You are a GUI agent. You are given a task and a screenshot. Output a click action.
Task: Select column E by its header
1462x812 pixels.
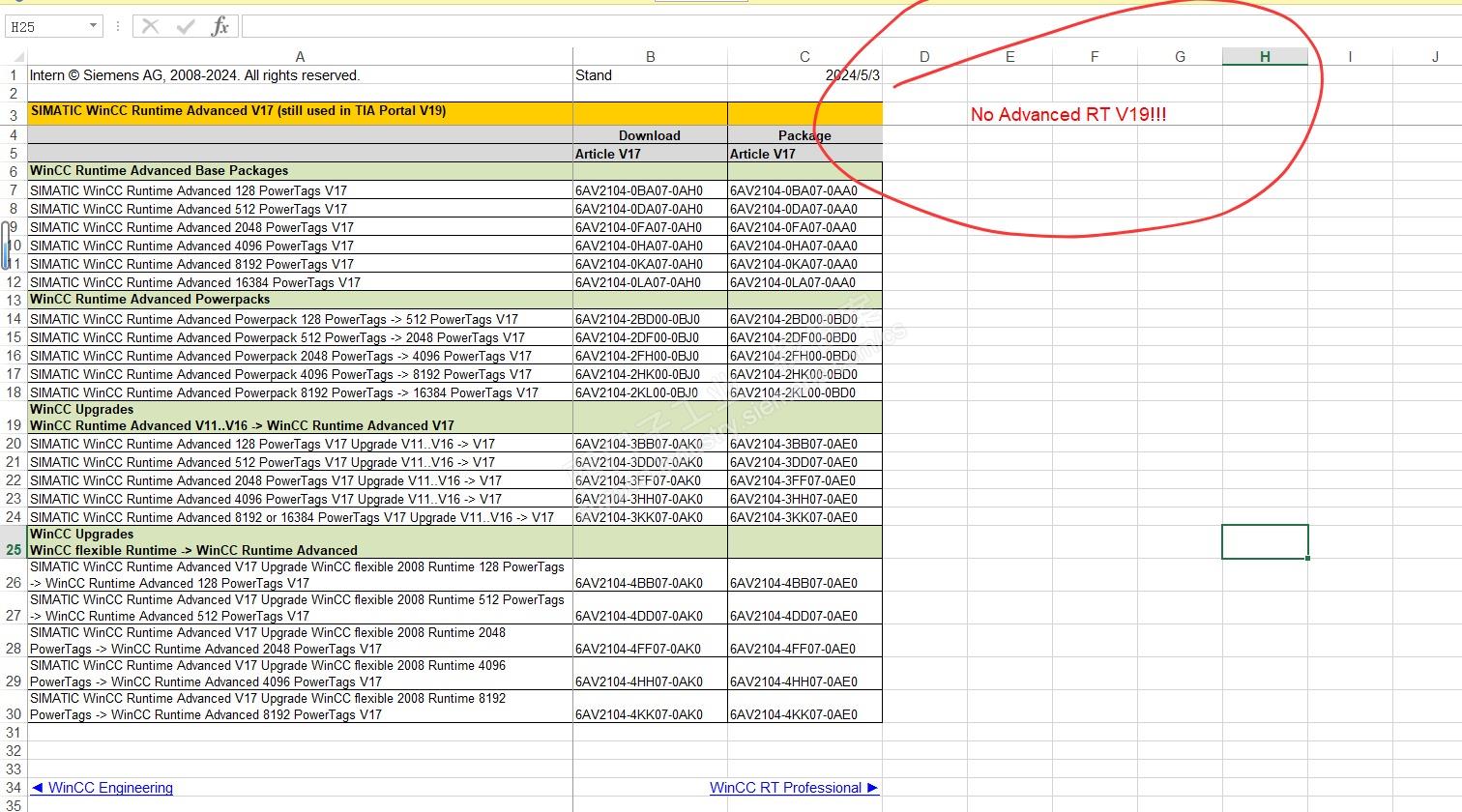tap(1009, 57)
